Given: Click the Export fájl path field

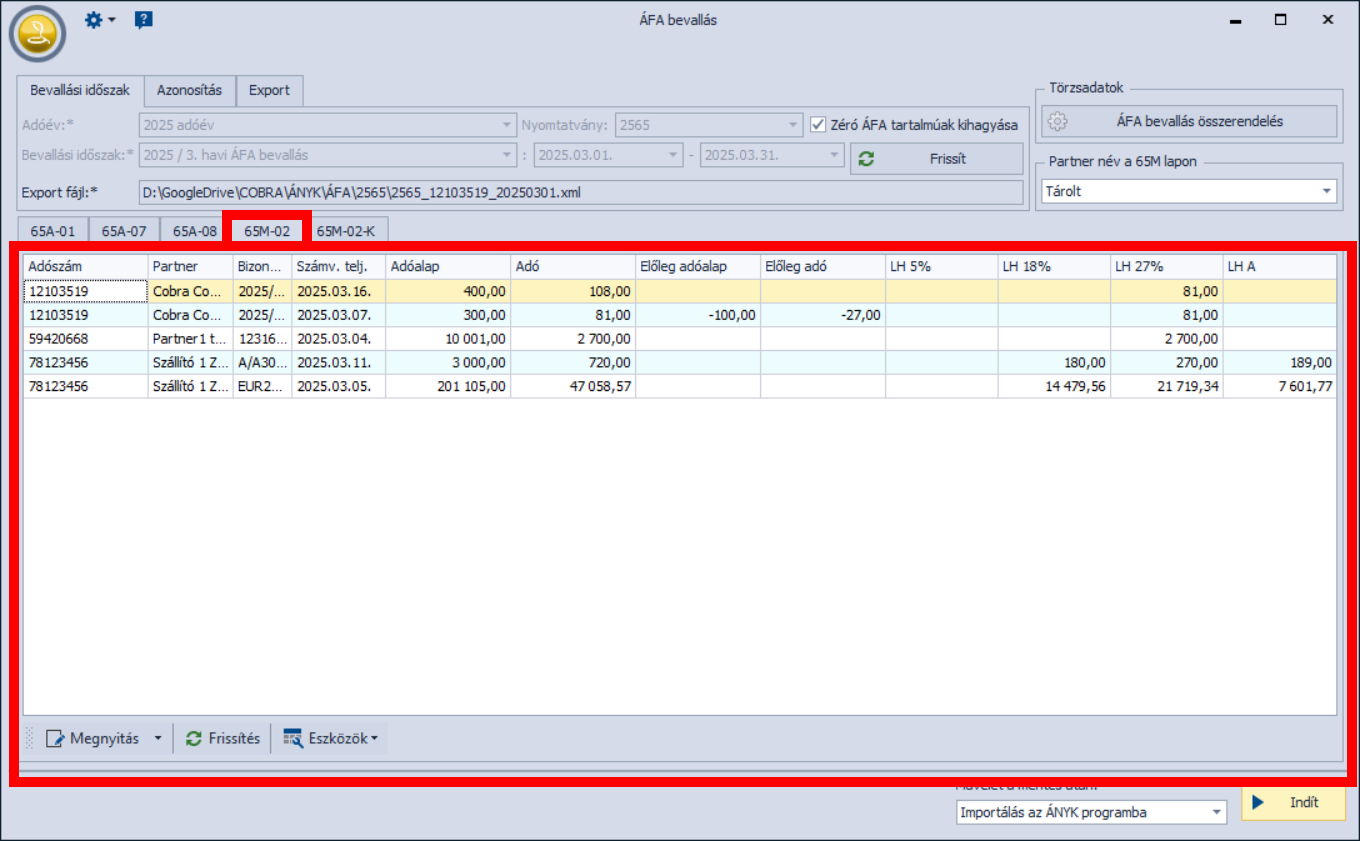Looking at the screenshot, I should pyautogui.click(x=580, y=191).
